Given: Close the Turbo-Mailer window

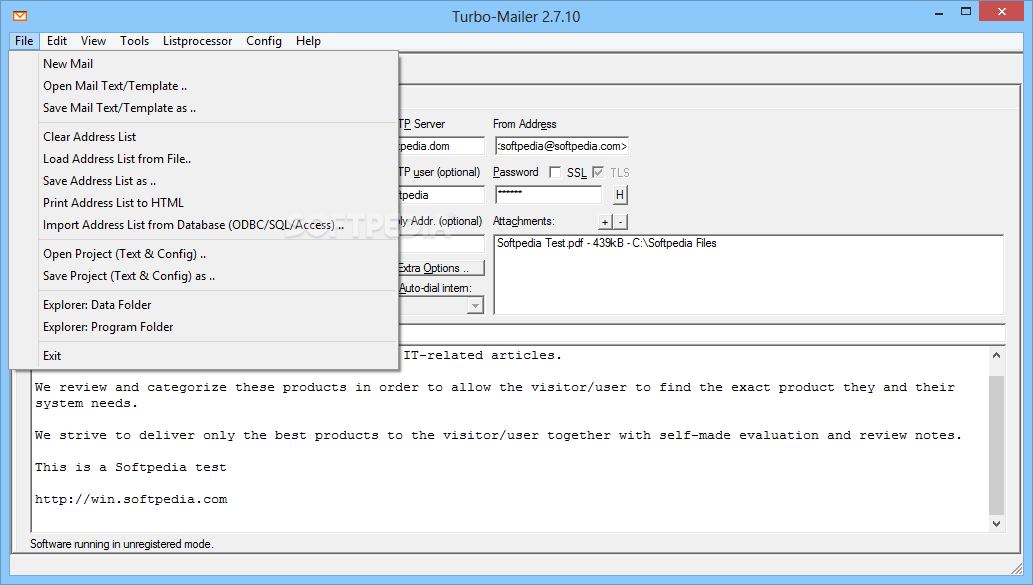Looking at the screenshot, I should pos(1001,12).
